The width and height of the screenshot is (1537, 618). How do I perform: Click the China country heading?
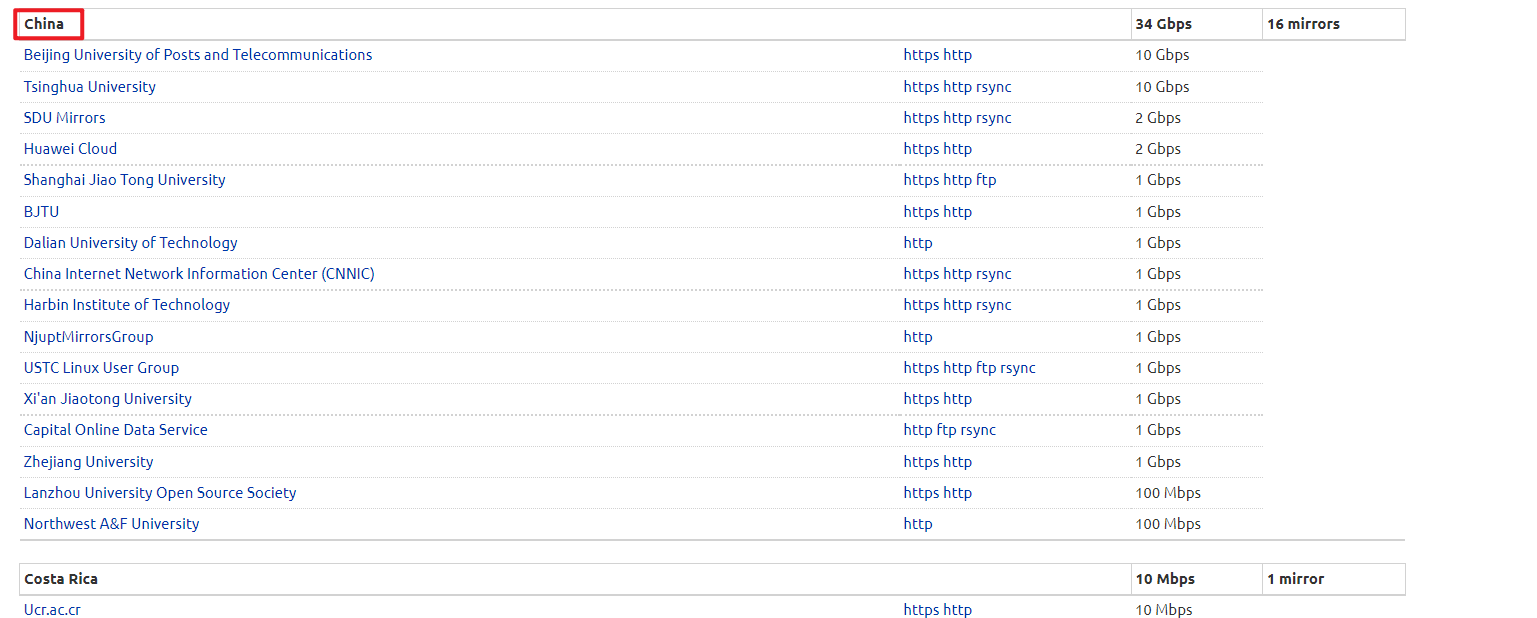tap(44, 24)
